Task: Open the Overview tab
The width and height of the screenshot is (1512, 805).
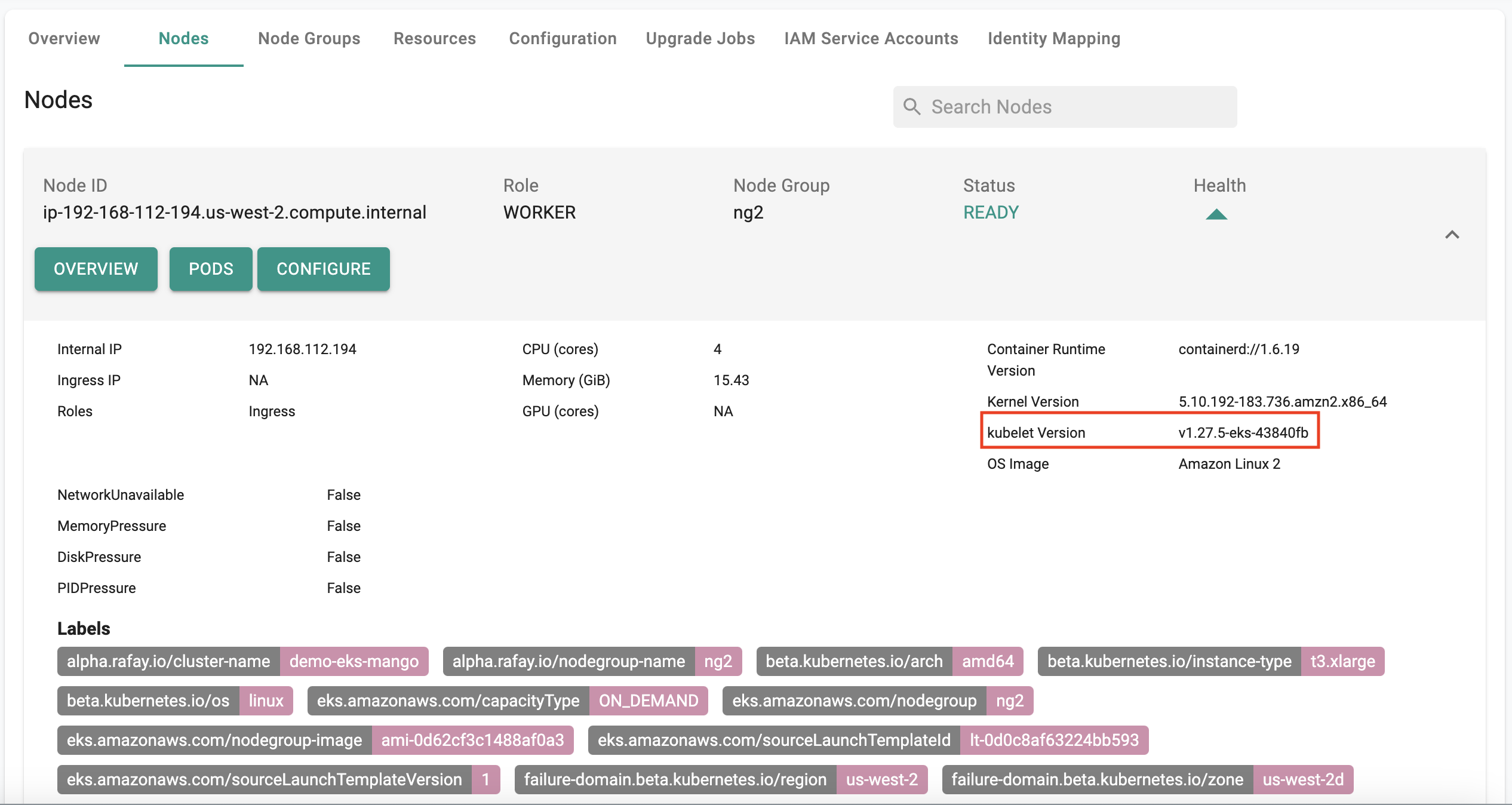Action: pyautogui.click(x=64, y=38)
